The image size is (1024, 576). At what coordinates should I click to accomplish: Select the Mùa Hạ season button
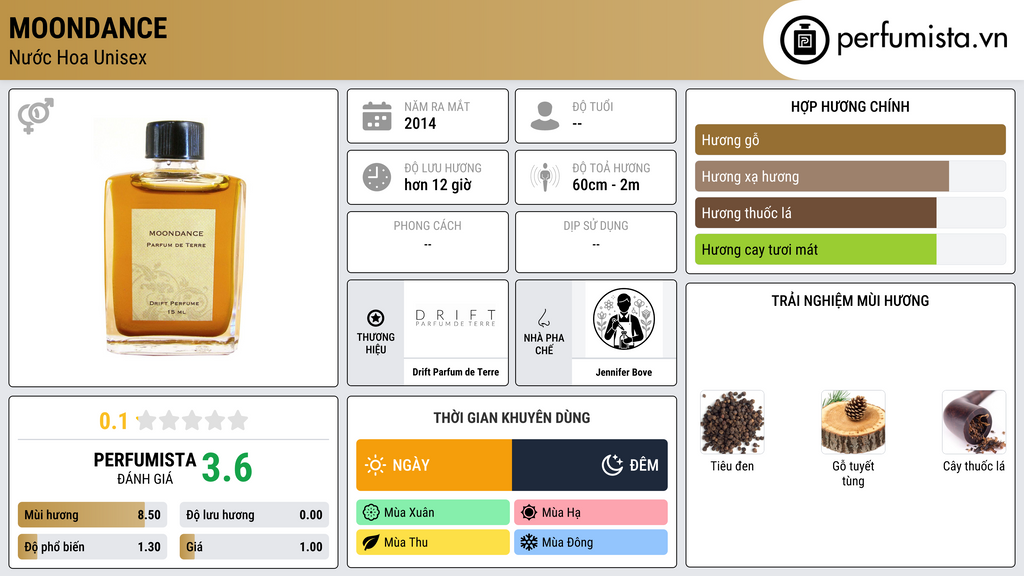591,513
